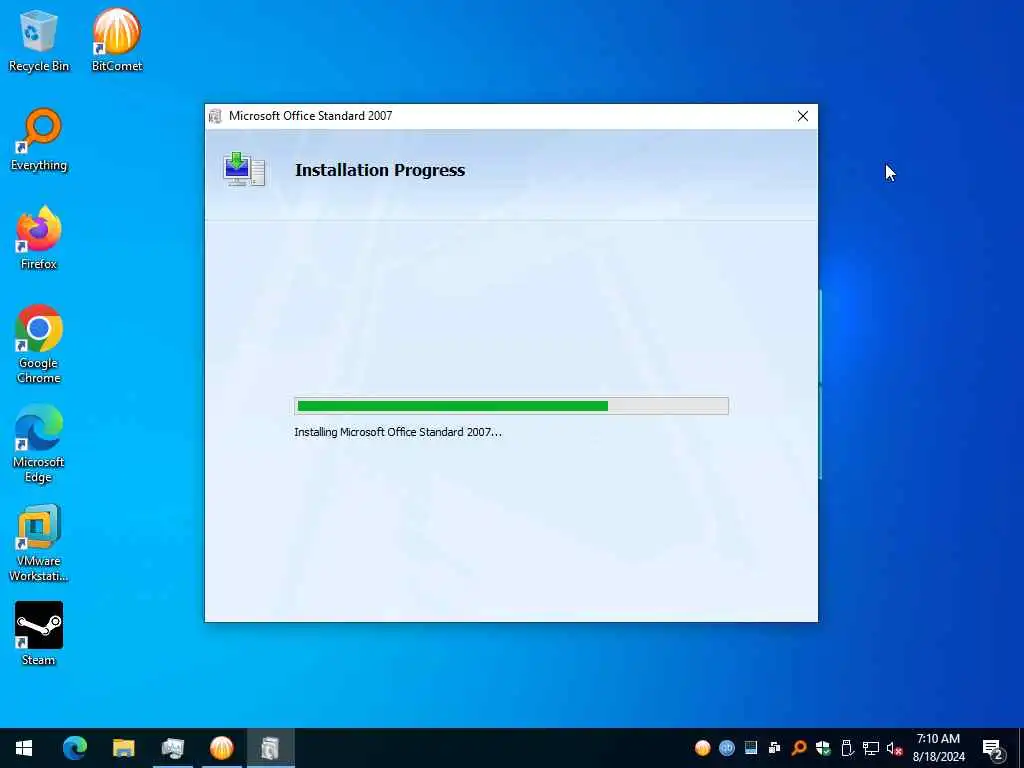The image size is (1024, 768).
Task: Open the network status tray icon
Action: coord(870,748)
